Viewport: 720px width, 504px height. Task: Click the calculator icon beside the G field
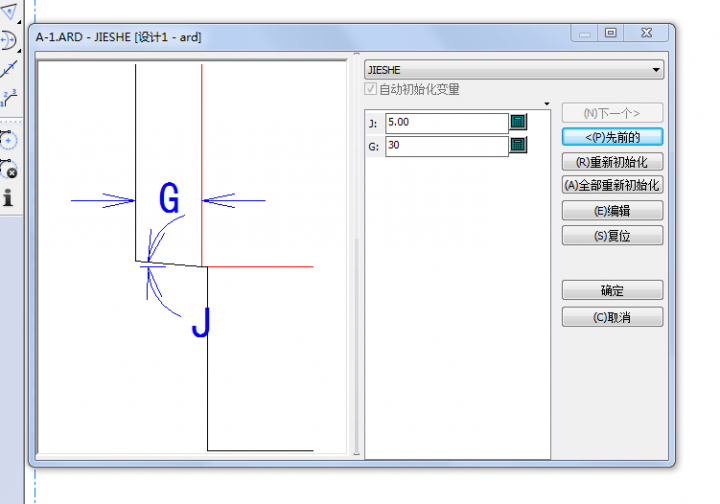tap(518, 145)
